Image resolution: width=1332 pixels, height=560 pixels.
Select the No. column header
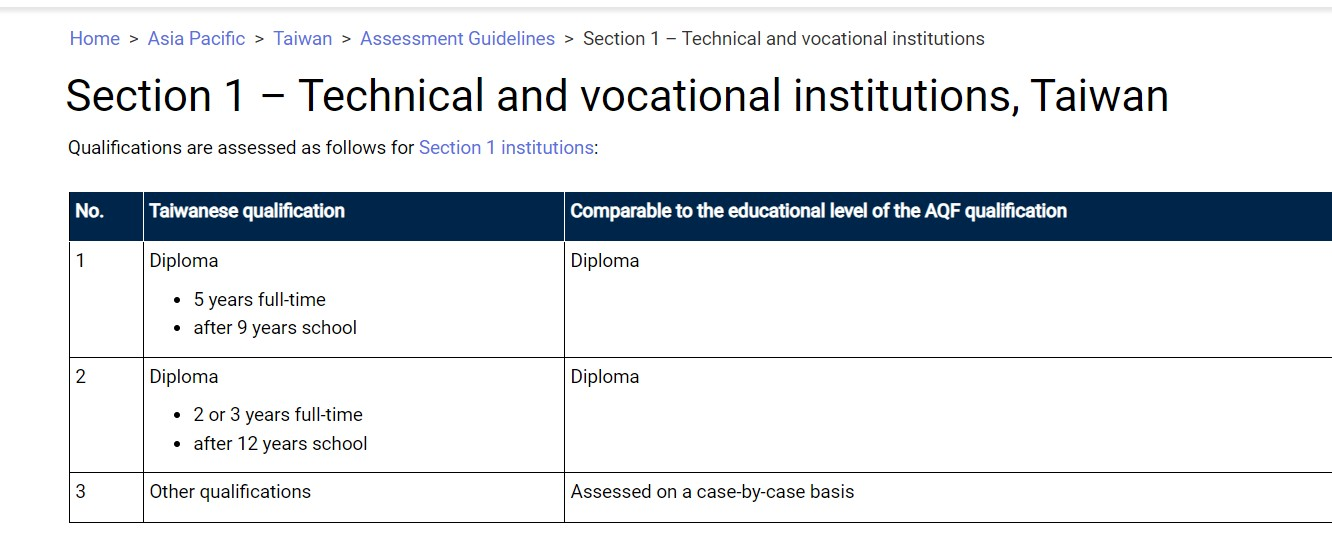(x=106, y=216)
